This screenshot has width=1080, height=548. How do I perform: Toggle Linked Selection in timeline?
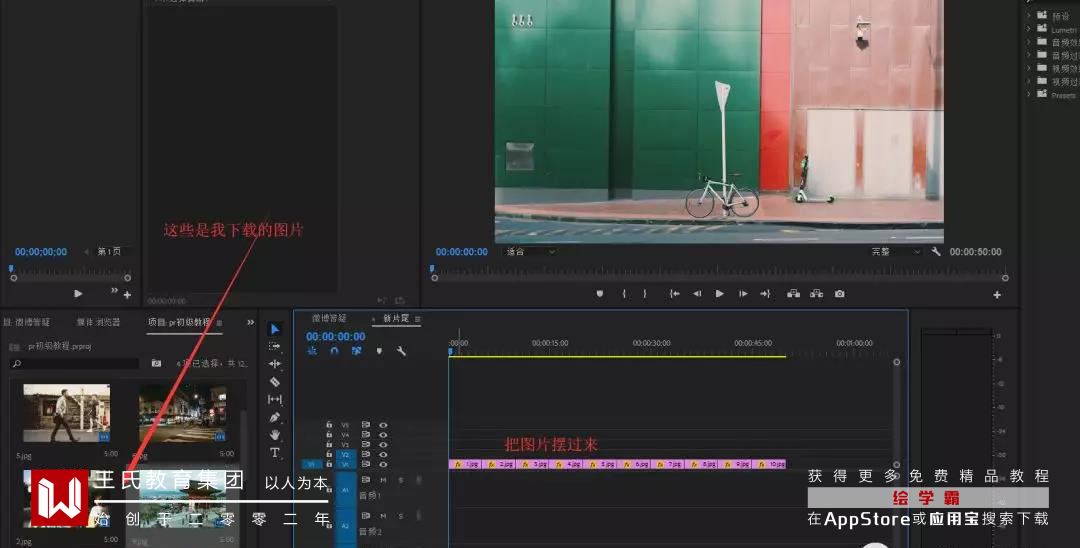(x=356, y=351)
